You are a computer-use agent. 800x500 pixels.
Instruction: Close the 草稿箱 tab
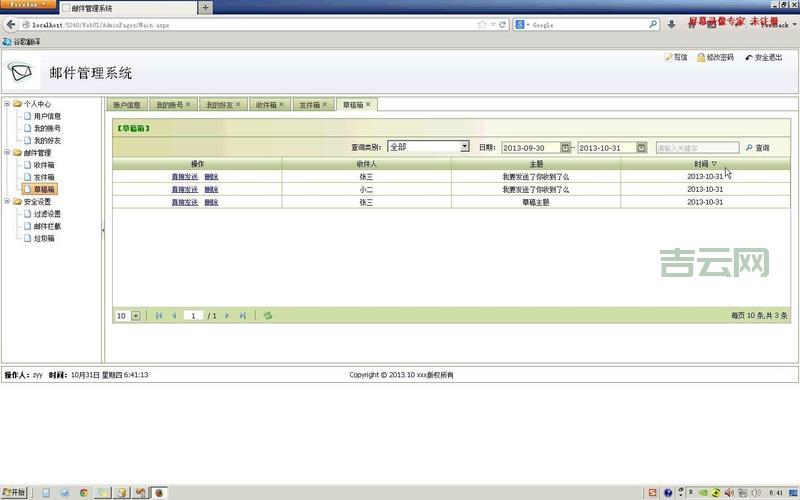(368, 104)
